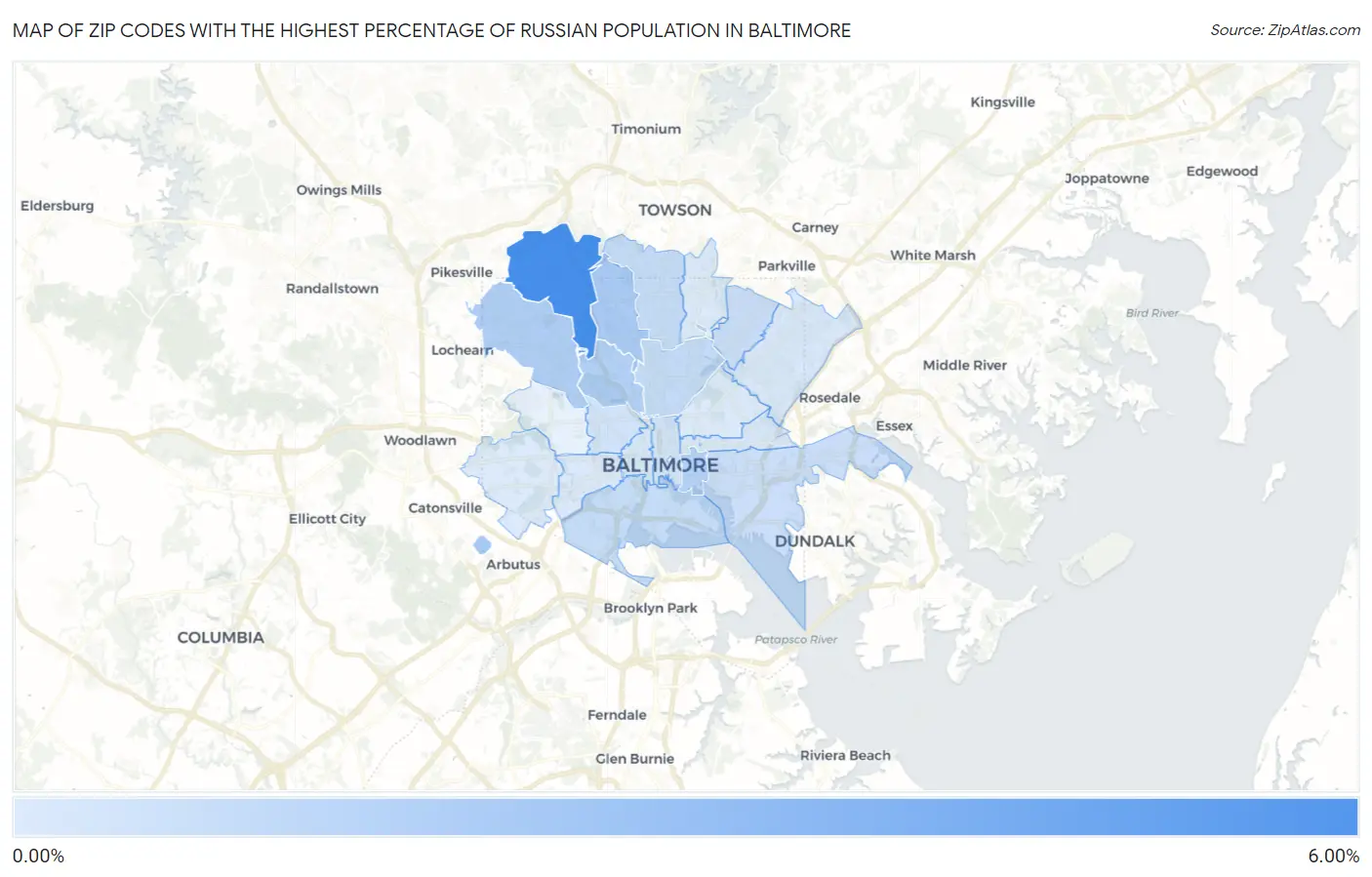Image resolution: width=1372 pixels, height=877 pixels.
Task: Click the 'Woodlawn' map label
Action: (x=420, y=441)
